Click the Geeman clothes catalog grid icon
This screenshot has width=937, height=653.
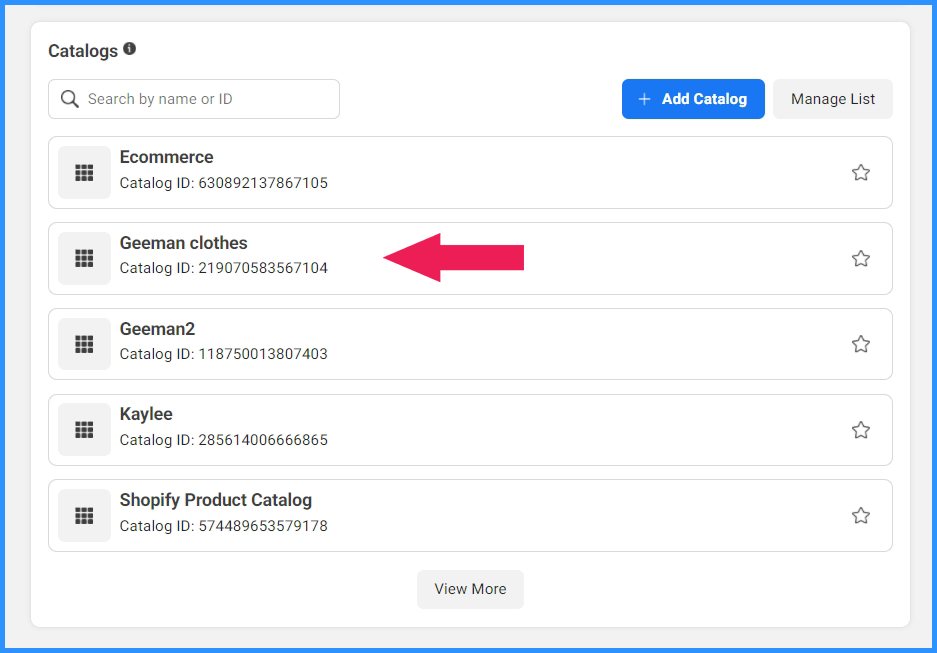84,259
